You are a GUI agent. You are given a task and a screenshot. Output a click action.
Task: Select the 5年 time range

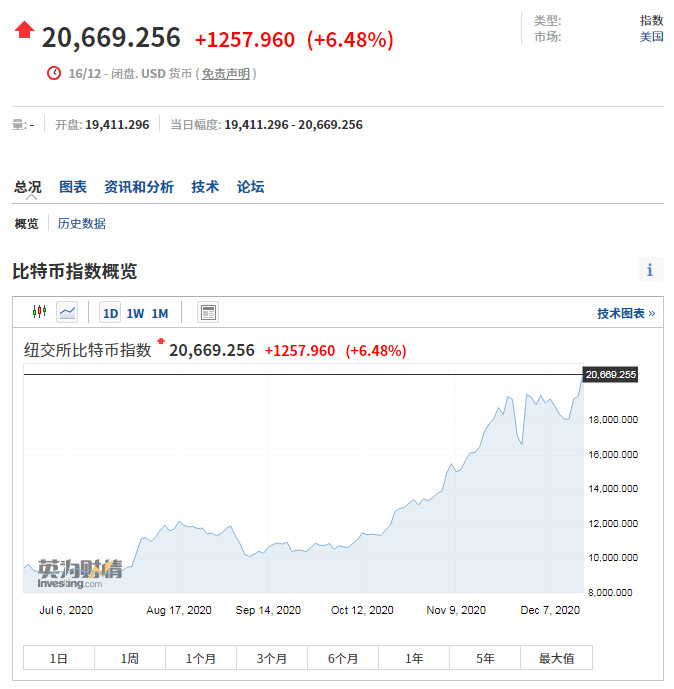(485, 658)
